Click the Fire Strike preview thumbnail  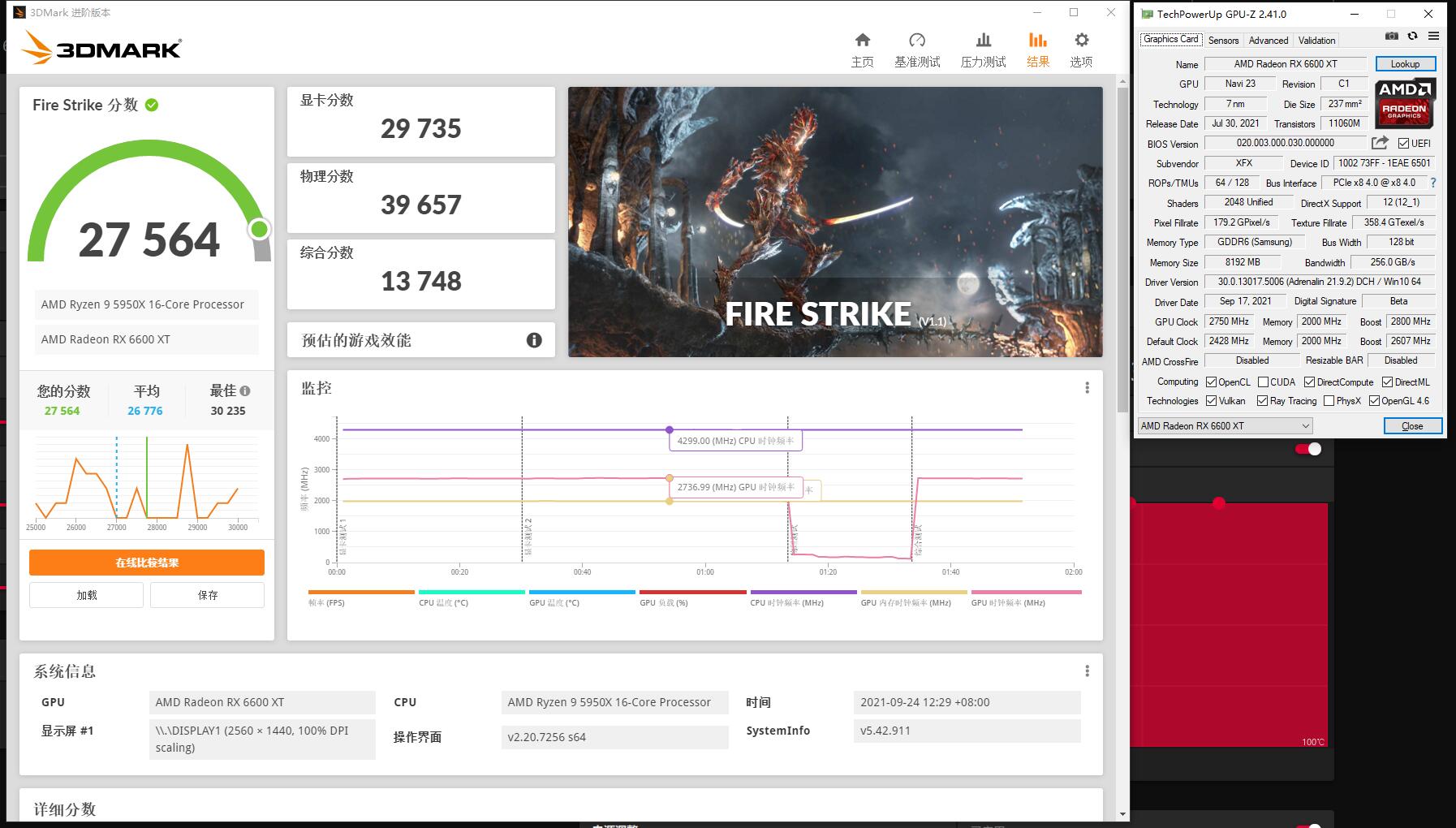[835, 222]
